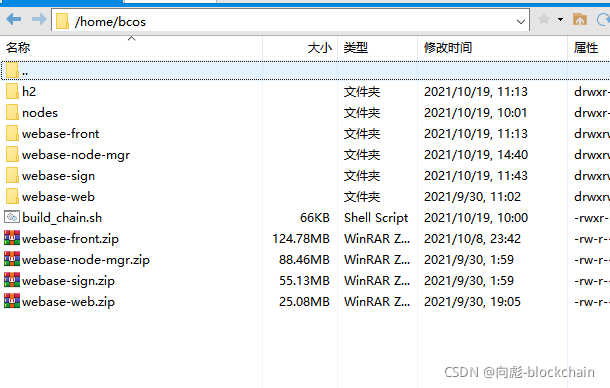Click the nodes folder icon
This screenshot has height=388, width=610.
point(12,112)
